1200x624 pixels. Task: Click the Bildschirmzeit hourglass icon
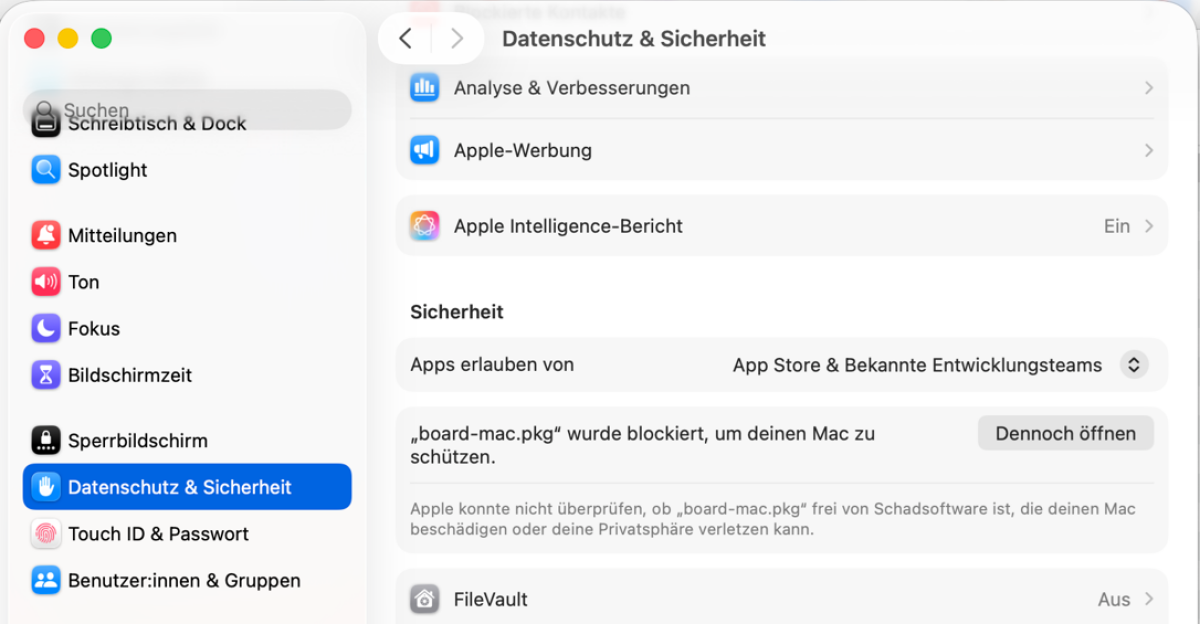click(x=46, y=375)
